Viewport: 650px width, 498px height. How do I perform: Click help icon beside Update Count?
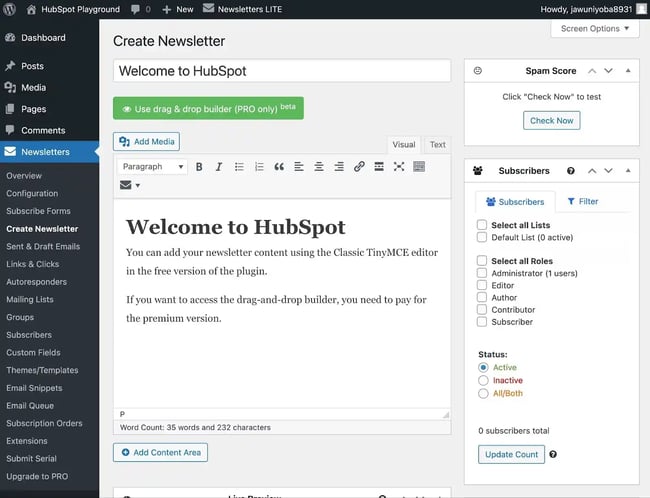coord(553,454)
